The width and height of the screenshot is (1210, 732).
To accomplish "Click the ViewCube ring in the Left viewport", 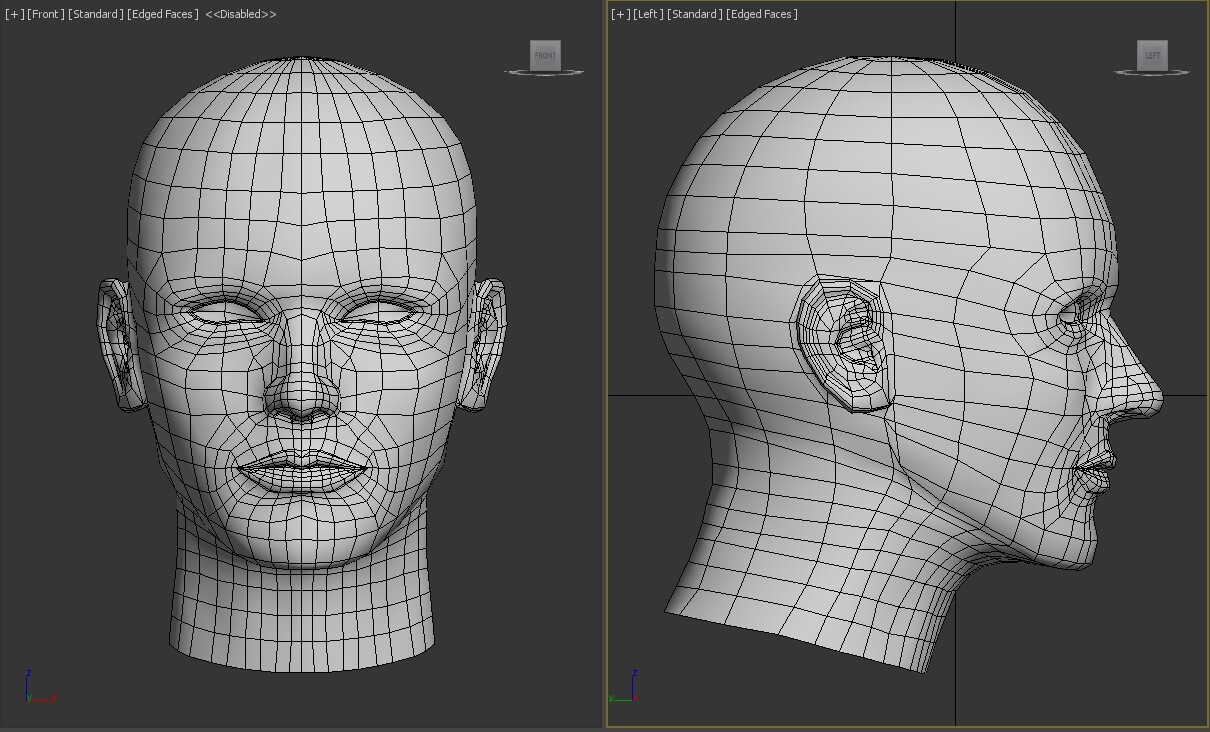I will (x=1152, y=72).
